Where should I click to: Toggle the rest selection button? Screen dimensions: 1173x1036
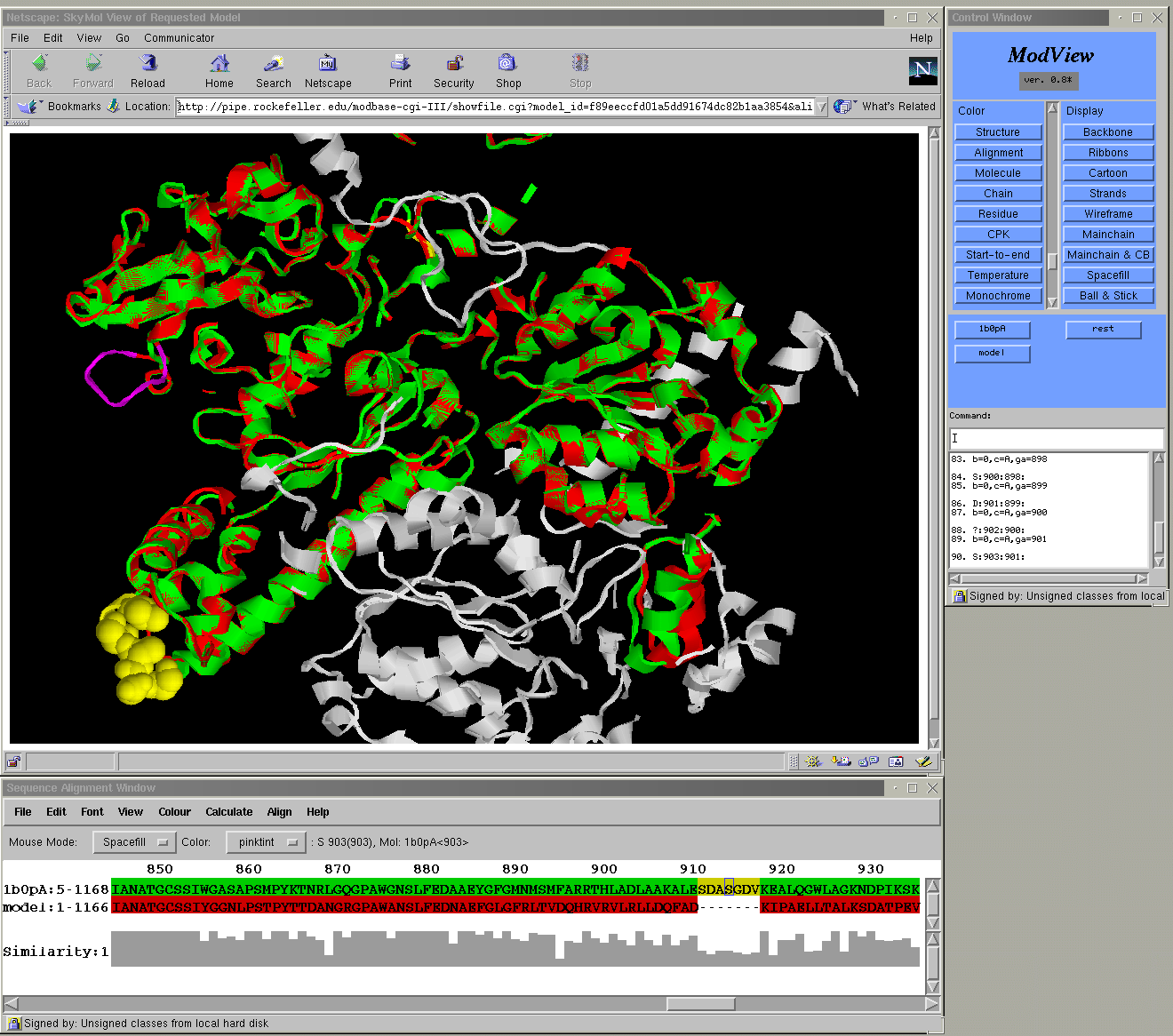coord(1103,330)
